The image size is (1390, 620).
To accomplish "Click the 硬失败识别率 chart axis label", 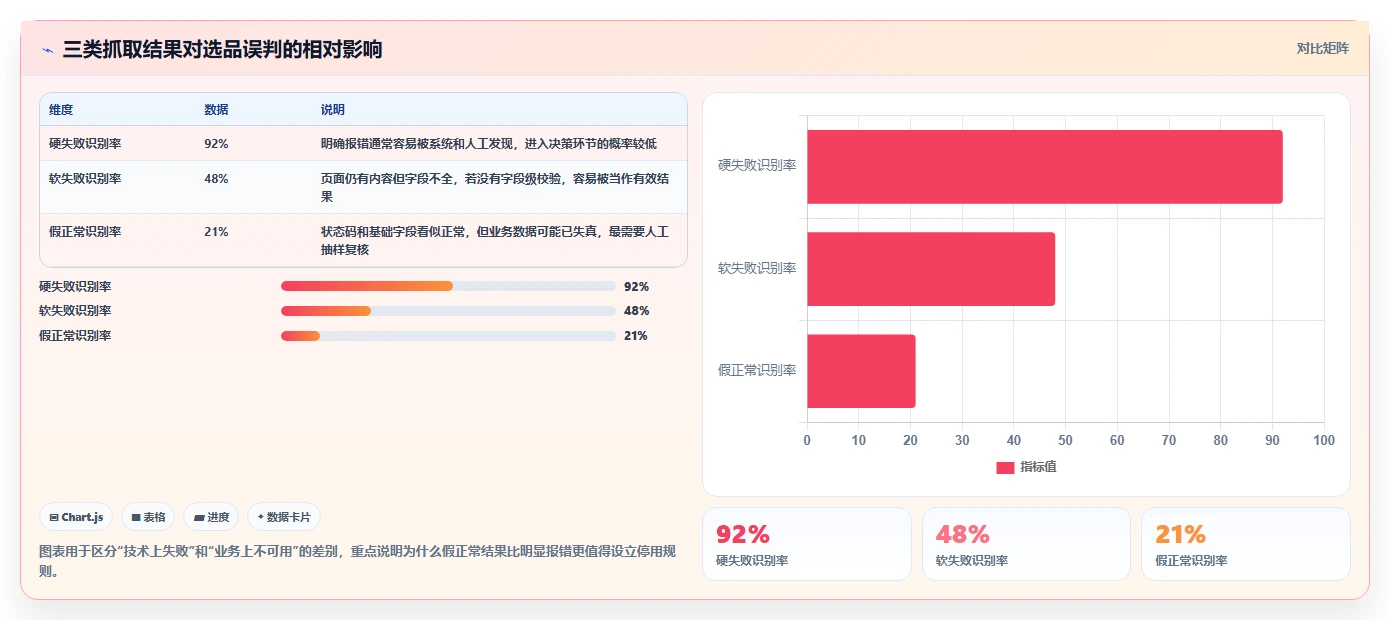I will pyautogui.click(x=757, y=166).
